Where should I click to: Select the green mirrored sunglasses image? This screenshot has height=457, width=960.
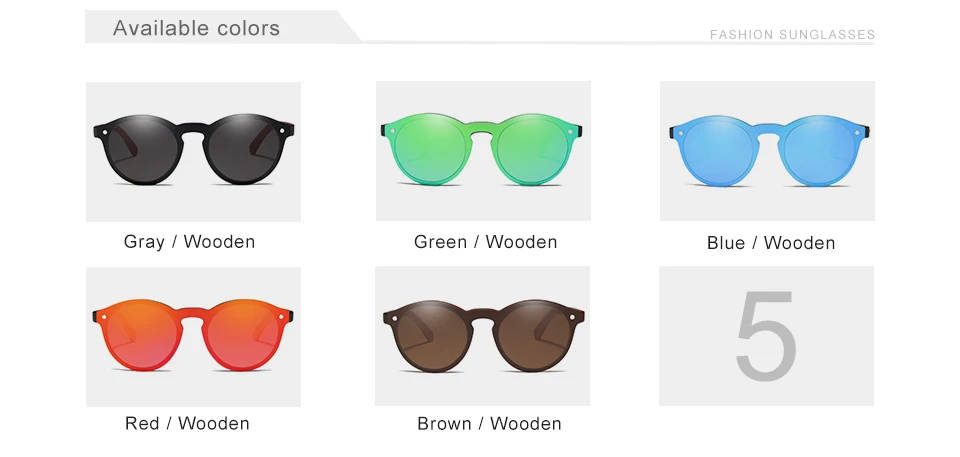click(483, 151)
